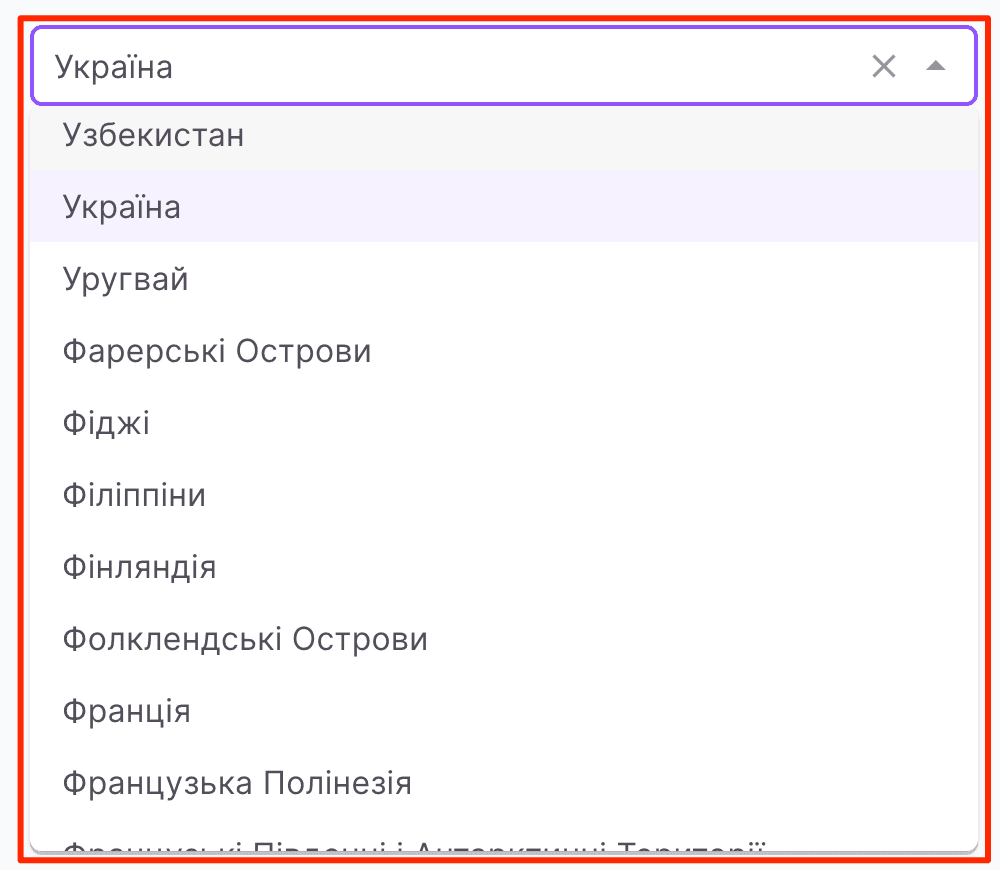The height and width of the screenshot is (870, 1000).
Task: Click the text Україна inside the input
Action: (x=110, y=66)
